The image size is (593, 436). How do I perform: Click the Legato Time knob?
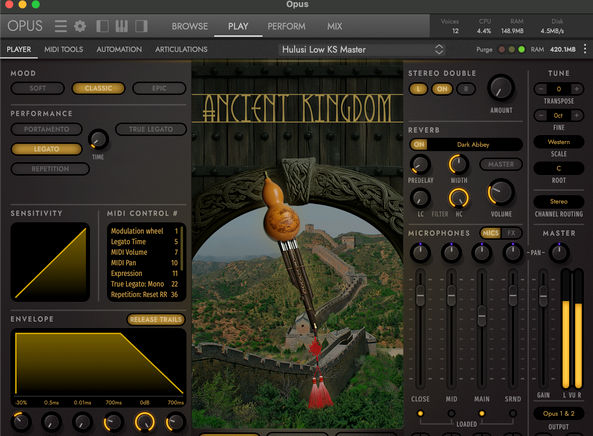click(98, 139)
